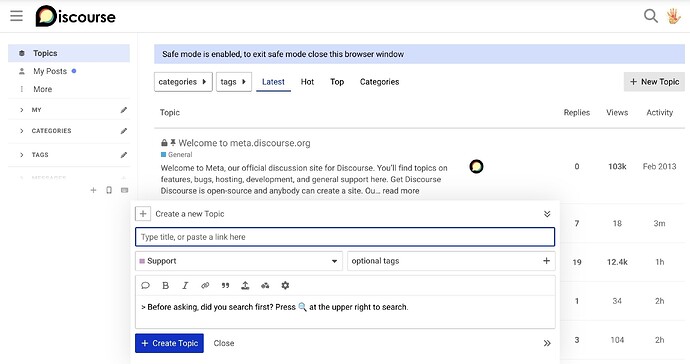Close the composer via Close link
This screenshot has height=364, width=690.
click(x=224, y=343)
